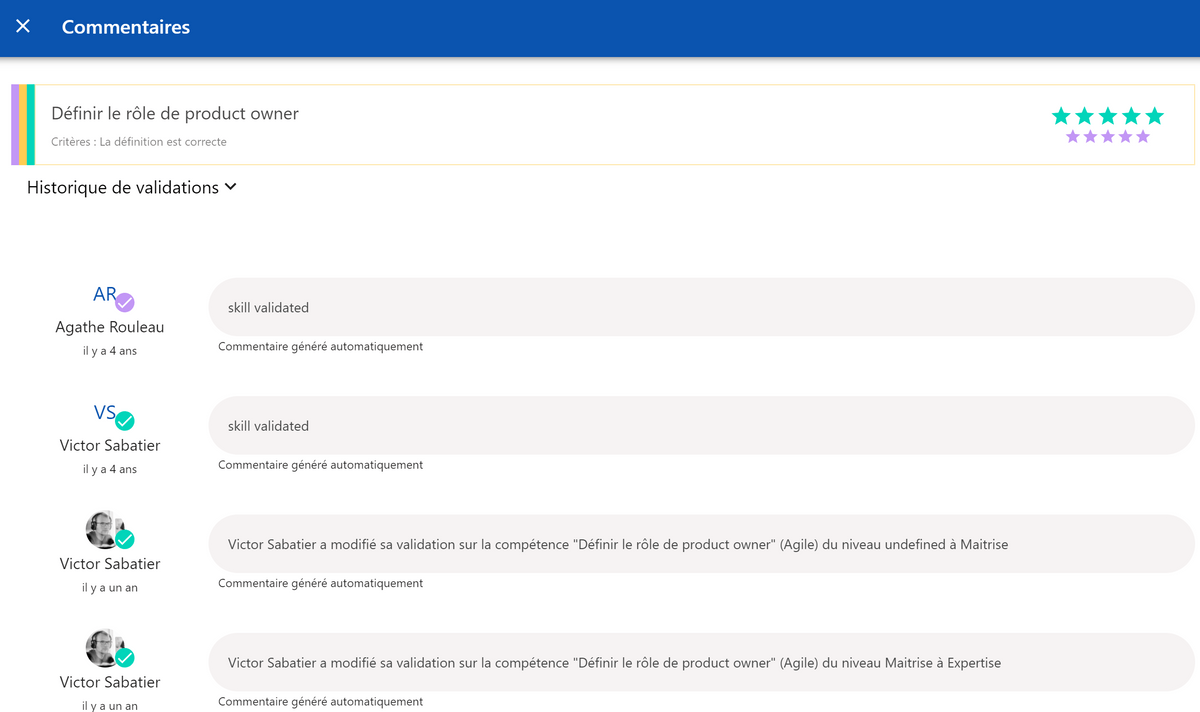Click Victor Sabatier's photo on the Maitrise à Expertise comment
This screenshot has height=712, width=1200.
point(104,648)
